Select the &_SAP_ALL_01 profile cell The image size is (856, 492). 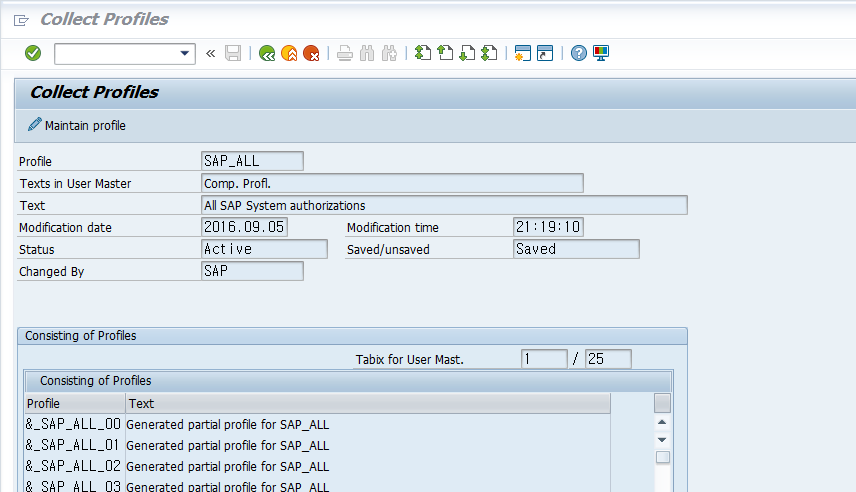coord(74,445)
